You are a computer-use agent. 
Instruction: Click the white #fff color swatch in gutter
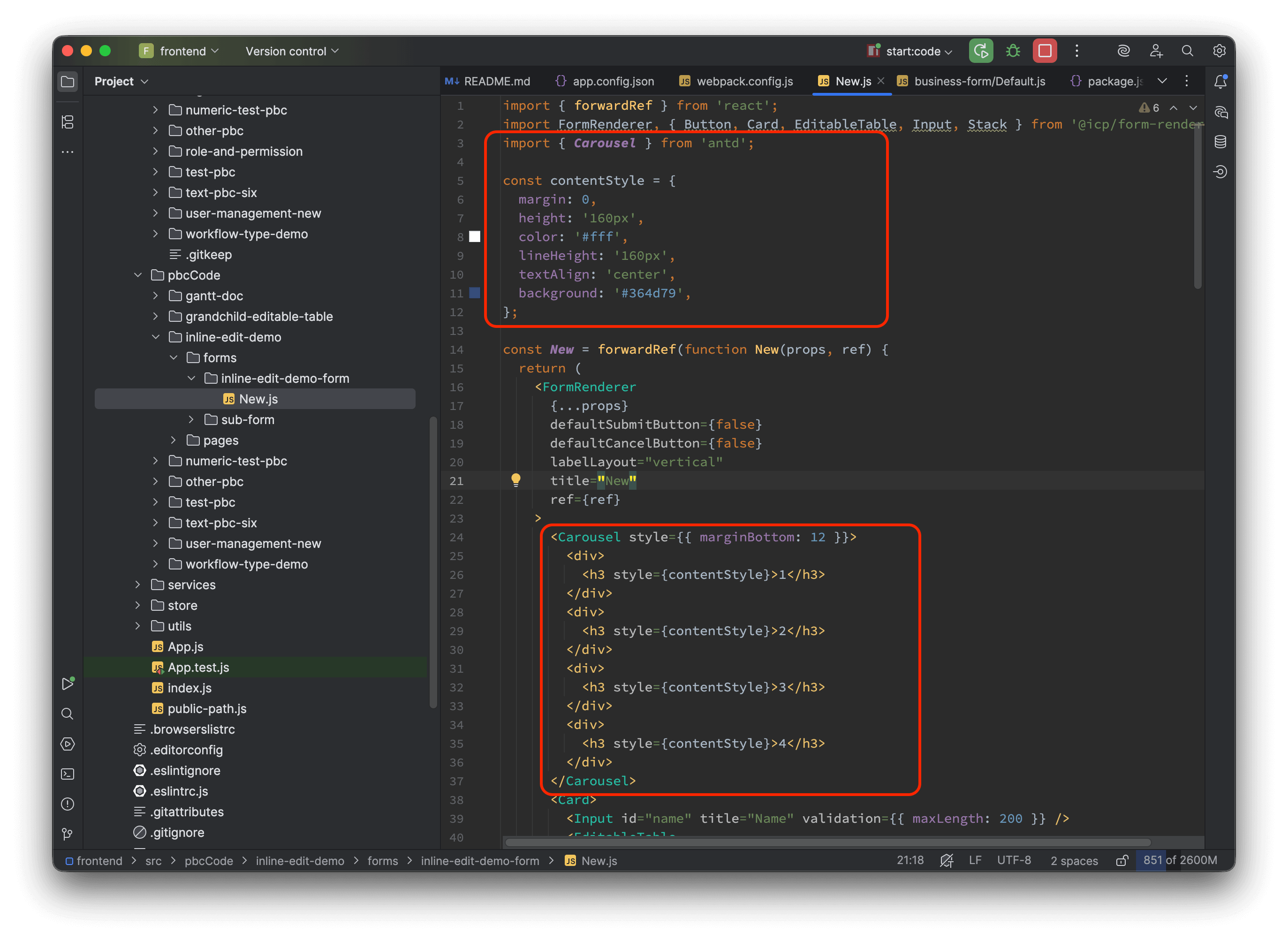[474, 237]
